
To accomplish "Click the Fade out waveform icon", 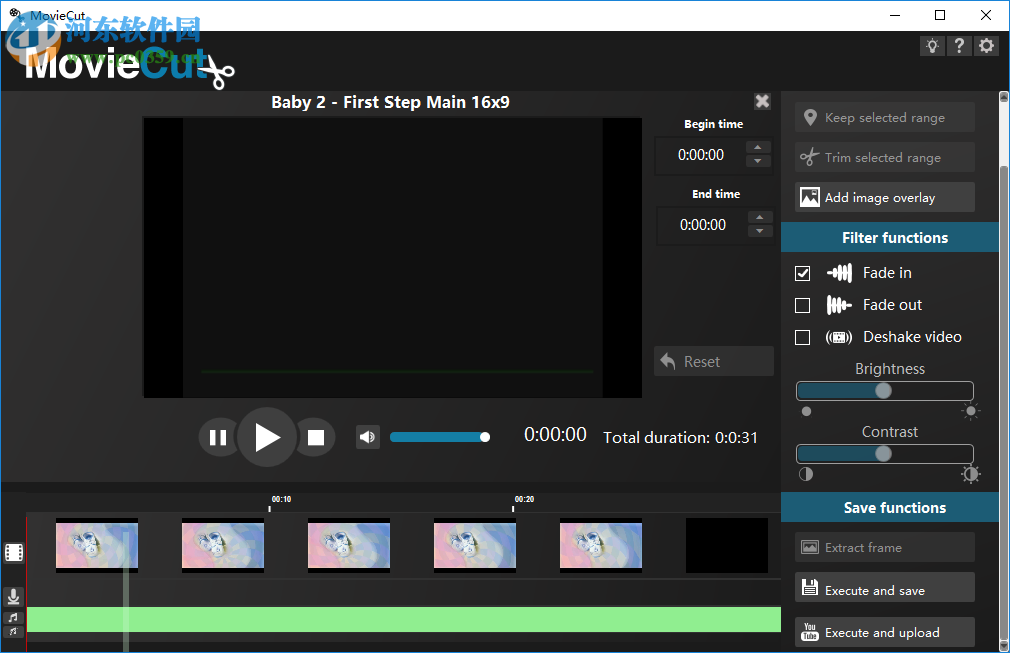I will pyautogui.click(x=839, y=305).
